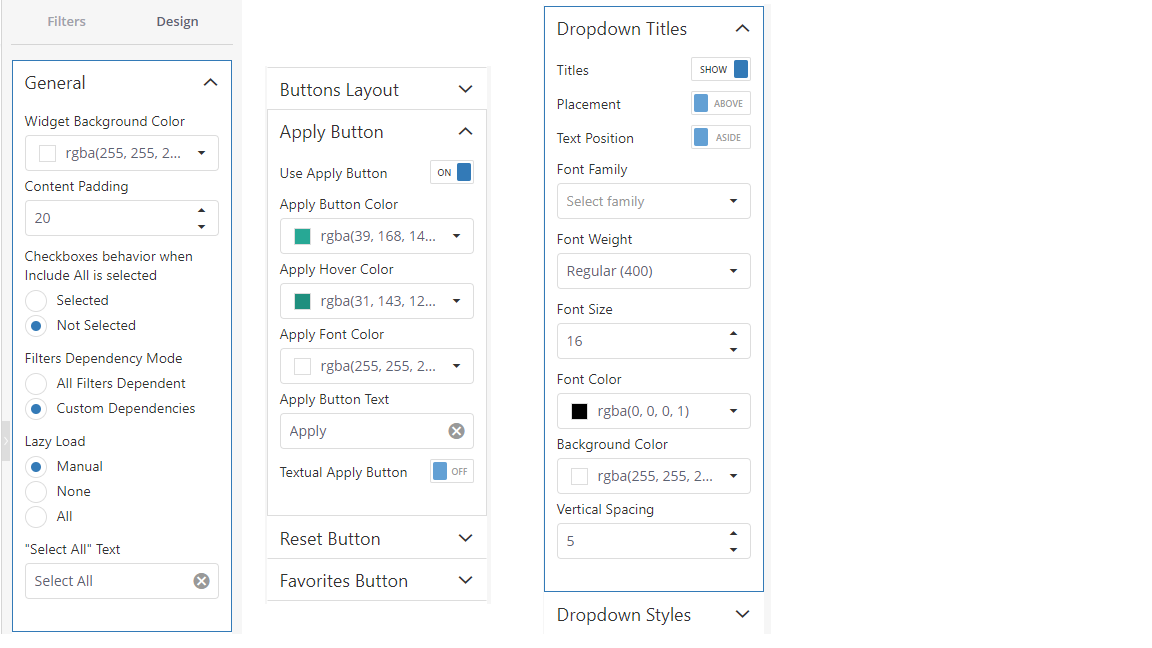The width and height of the screenshot is (1152, 648).
Task: Clear the "Select All" Text field
Action: pos(202,581)
